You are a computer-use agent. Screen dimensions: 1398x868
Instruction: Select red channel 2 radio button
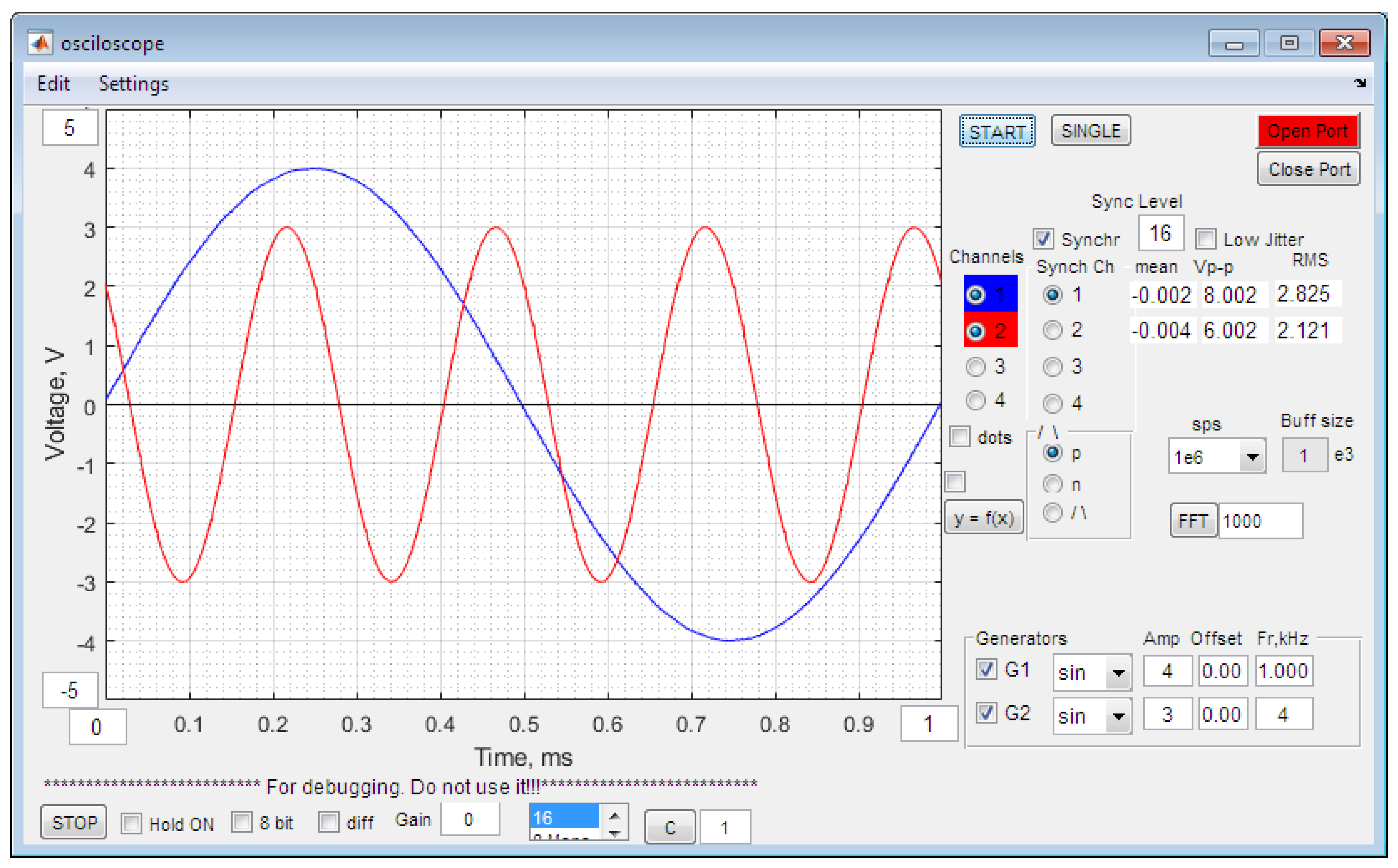pos(976,330)
